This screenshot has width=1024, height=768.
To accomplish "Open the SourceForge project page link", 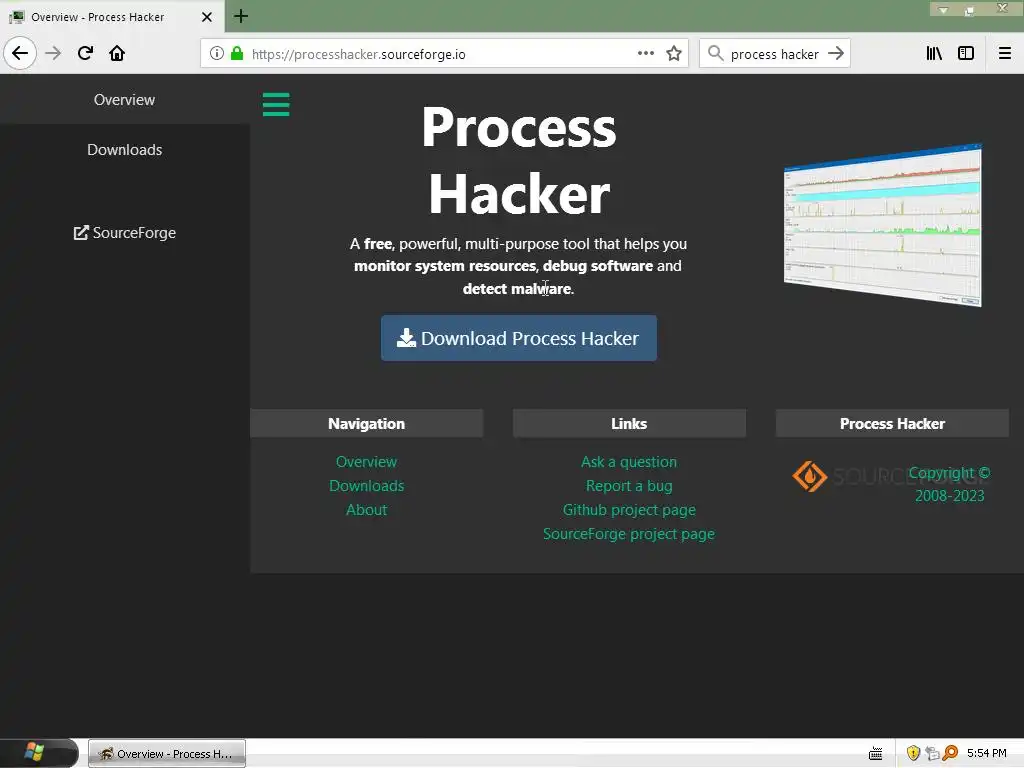I will pyautogui.click(x=629, y=534).
